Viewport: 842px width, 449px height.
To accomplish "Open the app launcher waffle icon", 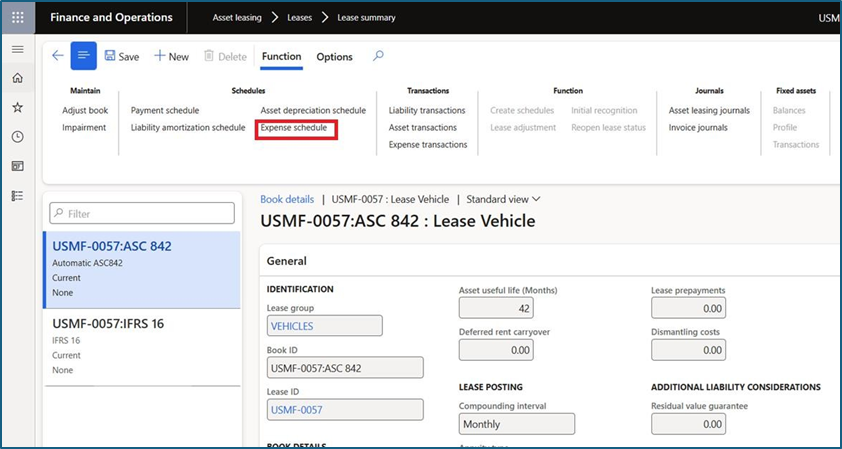I will click(17, 17).
